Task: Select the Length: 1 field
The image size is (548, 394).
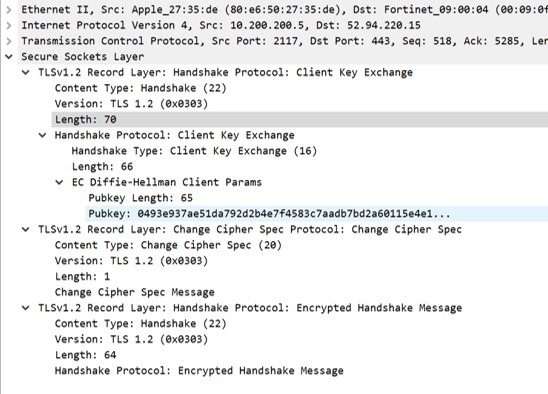Action: pos(82,277)
